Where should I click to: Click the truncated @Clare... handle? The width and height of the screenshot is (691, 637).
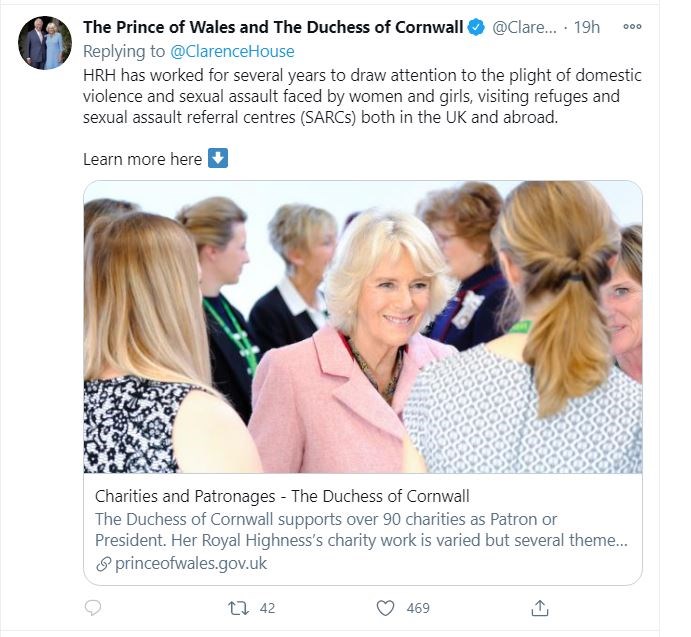click(x=525, y=27)
